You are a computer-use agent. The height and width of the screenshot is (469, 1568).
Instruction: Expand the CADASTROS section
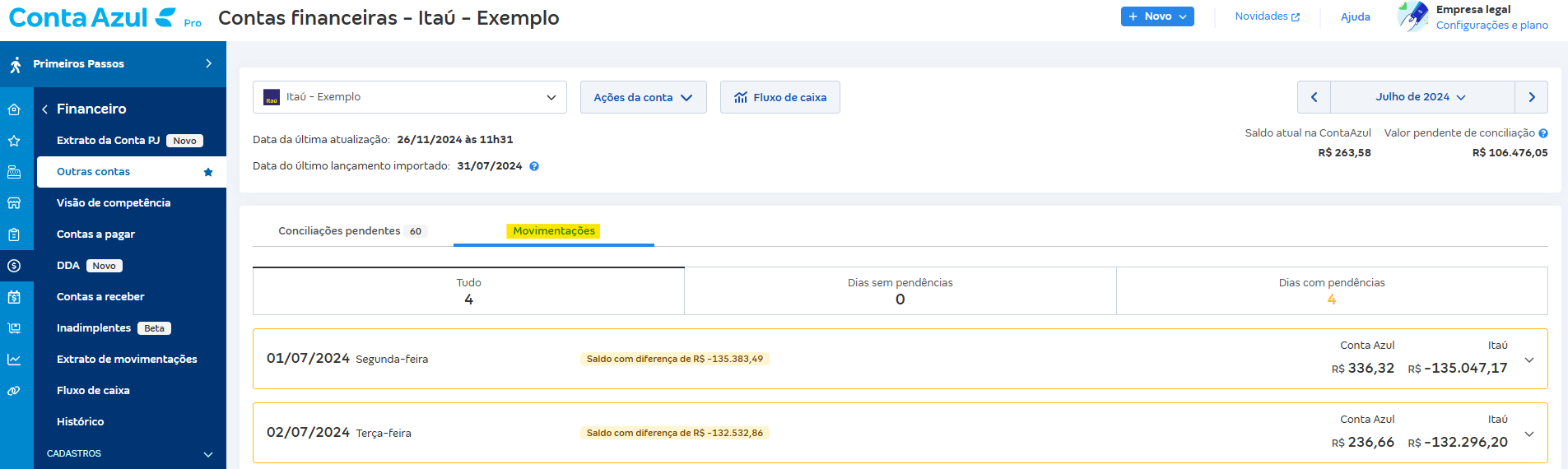pyautogui.click(x=208, y=454)
